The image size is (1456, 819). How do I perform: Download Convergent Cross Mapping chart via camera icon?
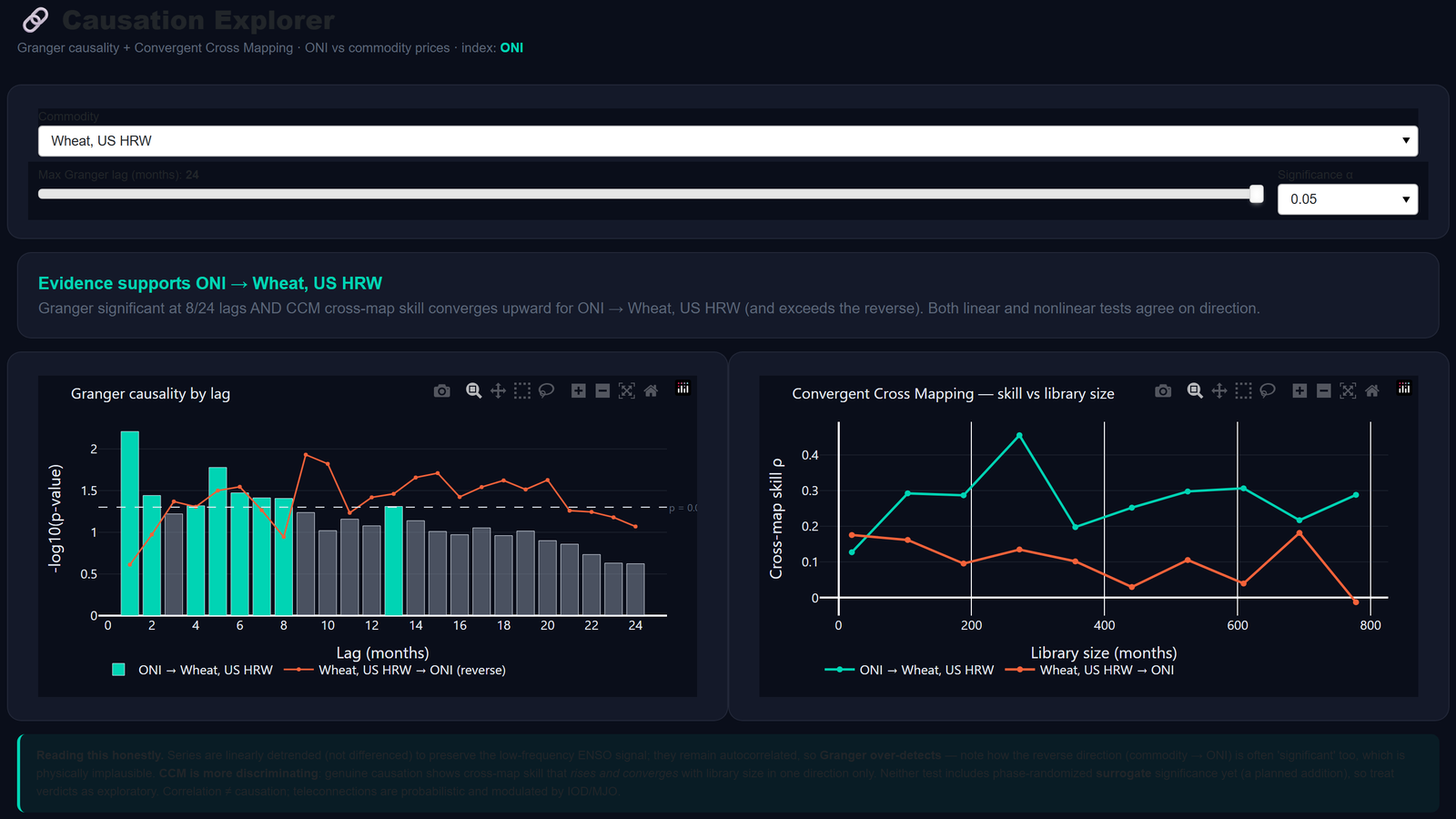pyautogui.click(x=1163, y=390)
